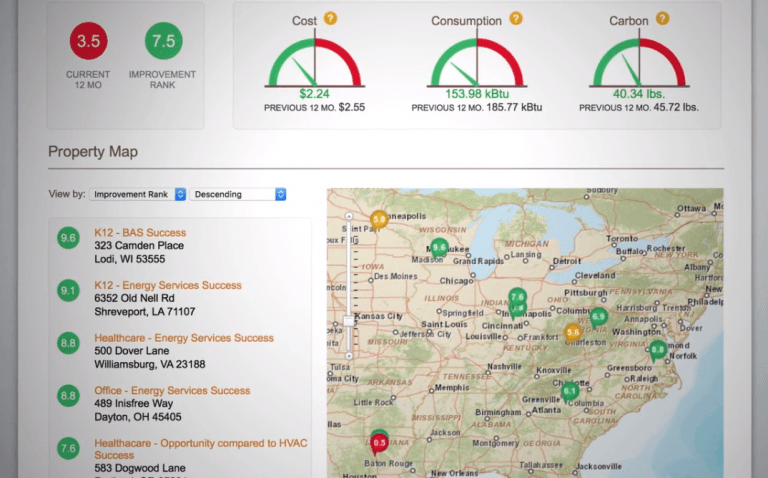Open the Descending sort order dropdown

(x=238, y=194)
